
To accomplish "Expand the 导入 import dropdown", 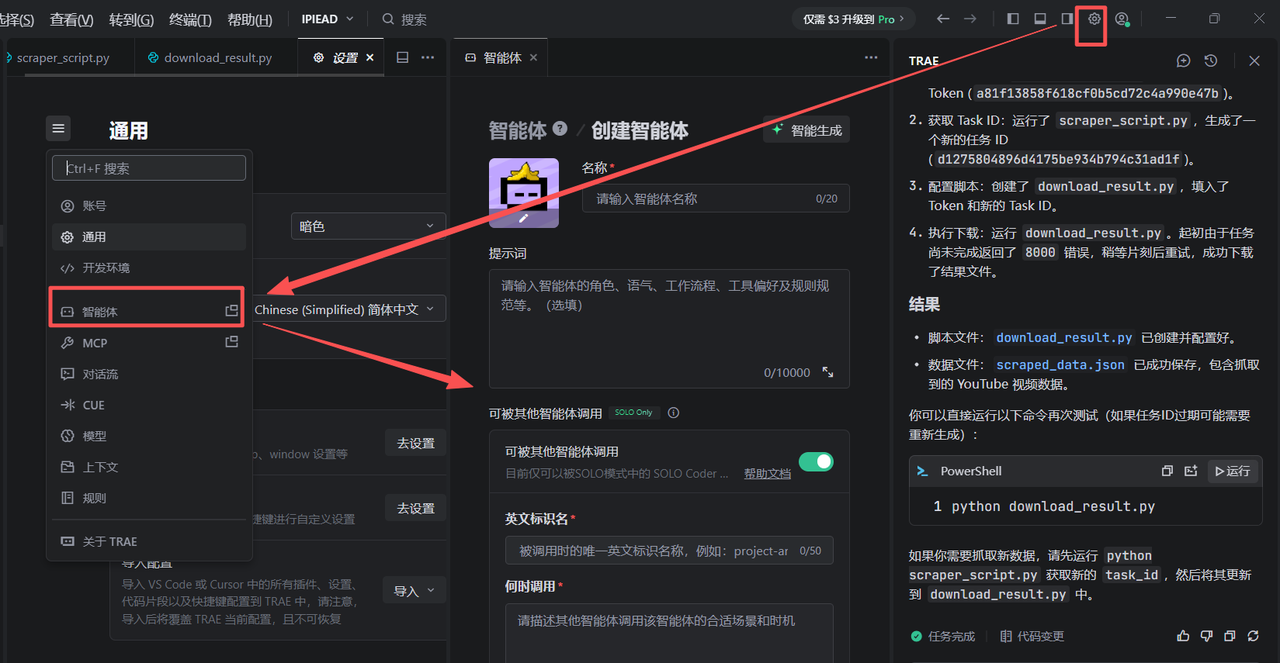I will point(414,591).
